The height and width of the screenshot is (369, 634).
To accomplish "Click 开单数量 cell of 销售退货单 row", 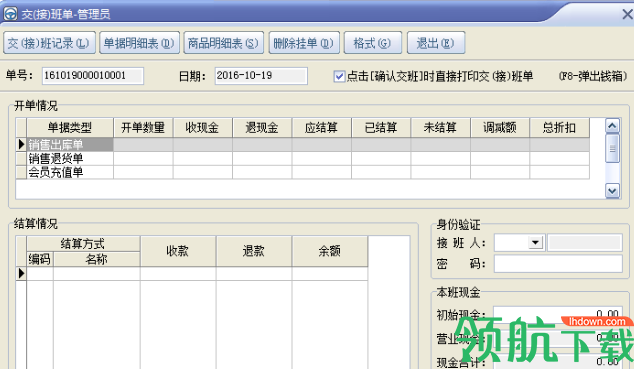I will pos(143,158).
